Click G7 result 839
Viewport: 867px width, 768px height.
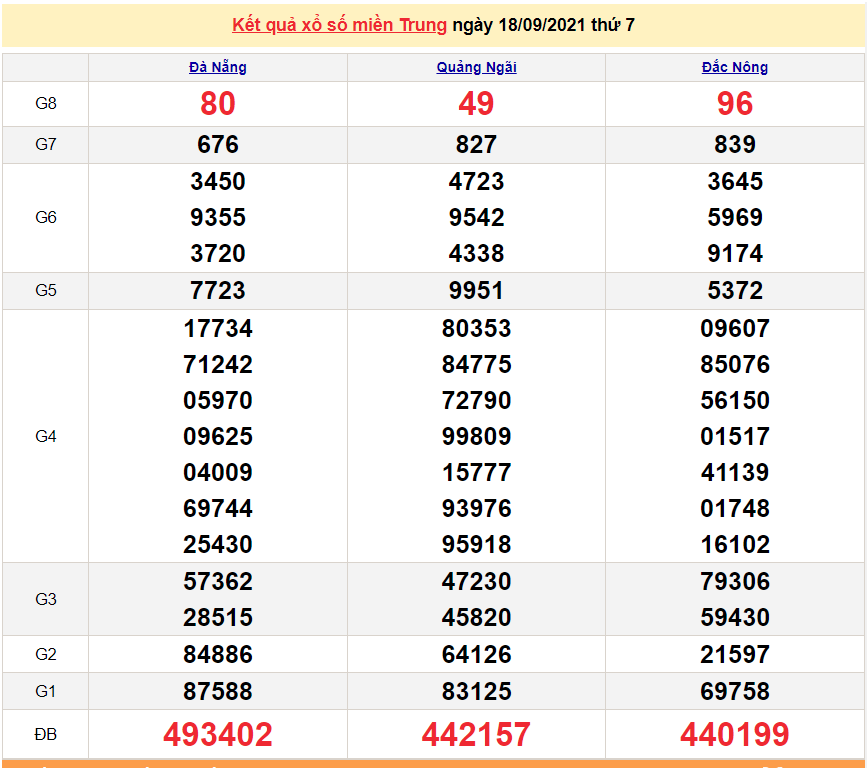point(735,144)
